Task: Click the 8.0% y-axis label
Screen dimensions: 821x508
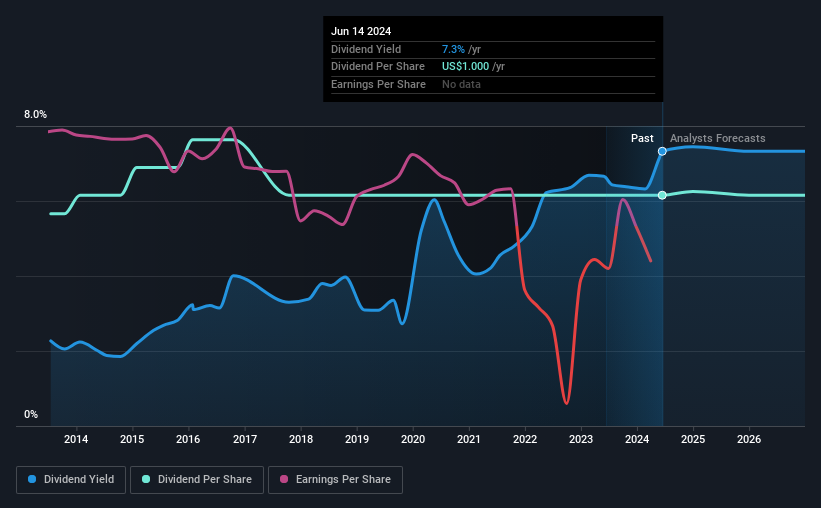Action: tap(35, 114)
